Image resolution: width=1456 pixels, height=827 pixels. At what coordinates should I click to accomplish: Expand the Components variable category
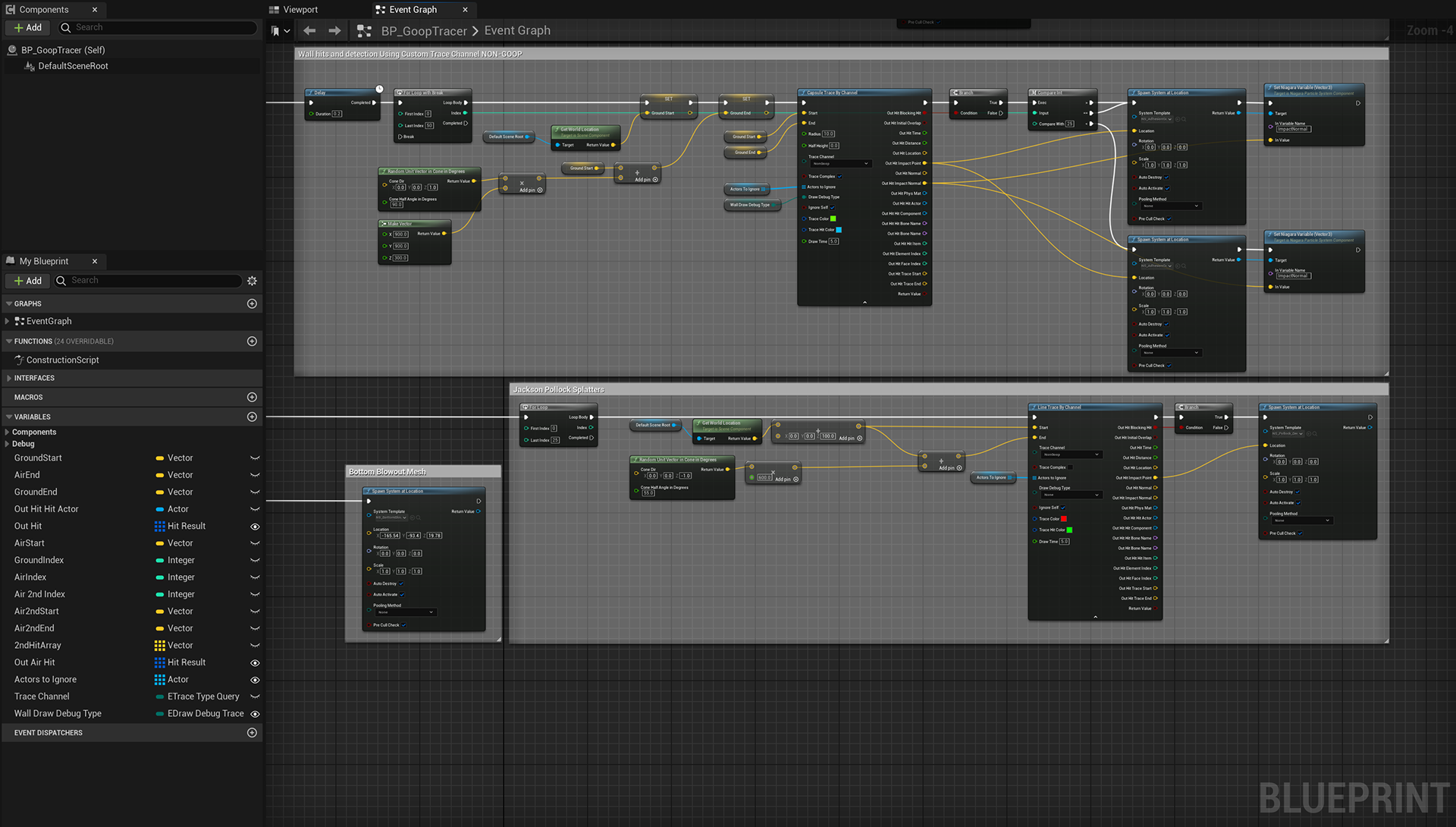(x=7, y=432)
